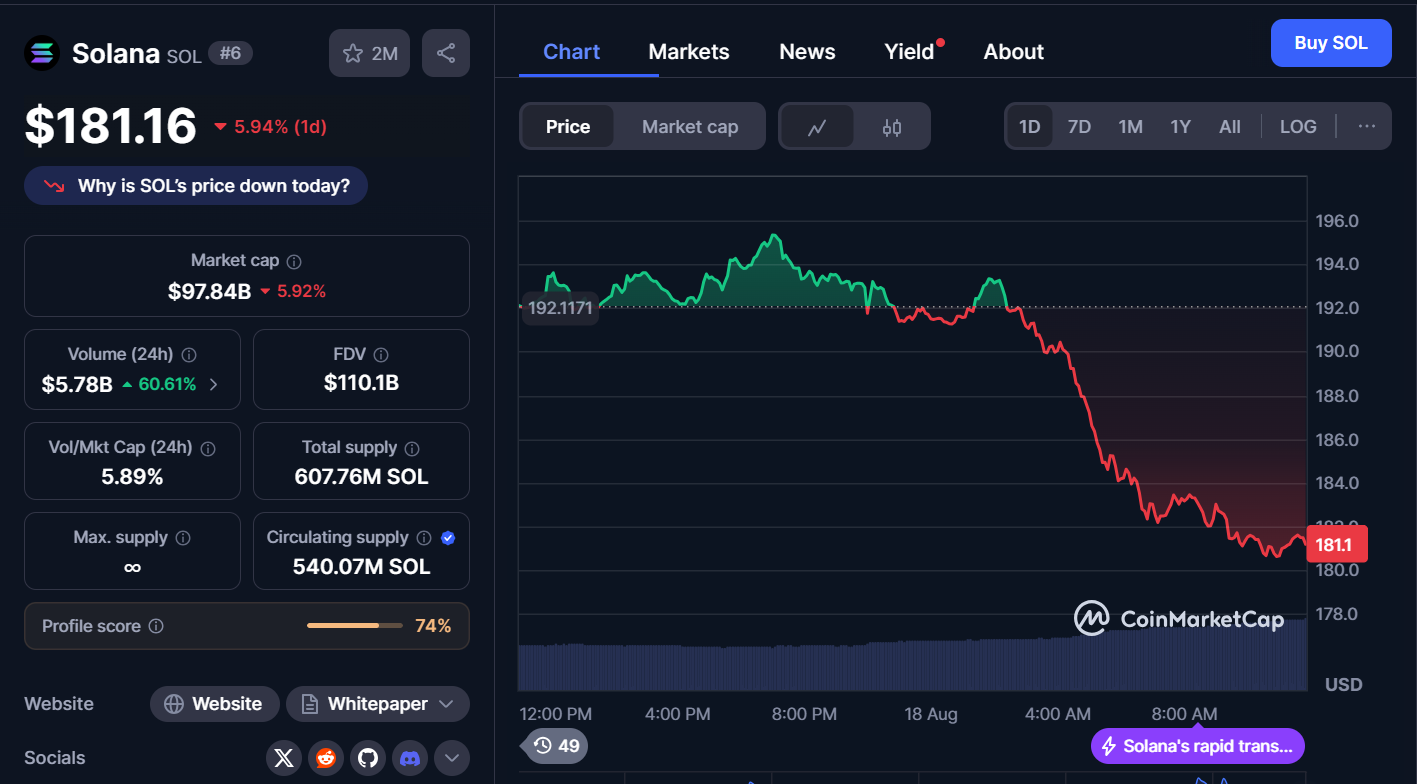This screenshot has height=784, width=1417.
Task: Click the 540.07M SOL circulating supply value
Action: 361,567
